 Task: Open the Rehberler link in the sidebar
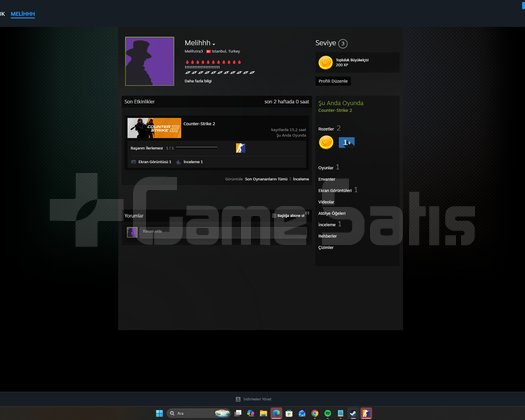[327, 236]
